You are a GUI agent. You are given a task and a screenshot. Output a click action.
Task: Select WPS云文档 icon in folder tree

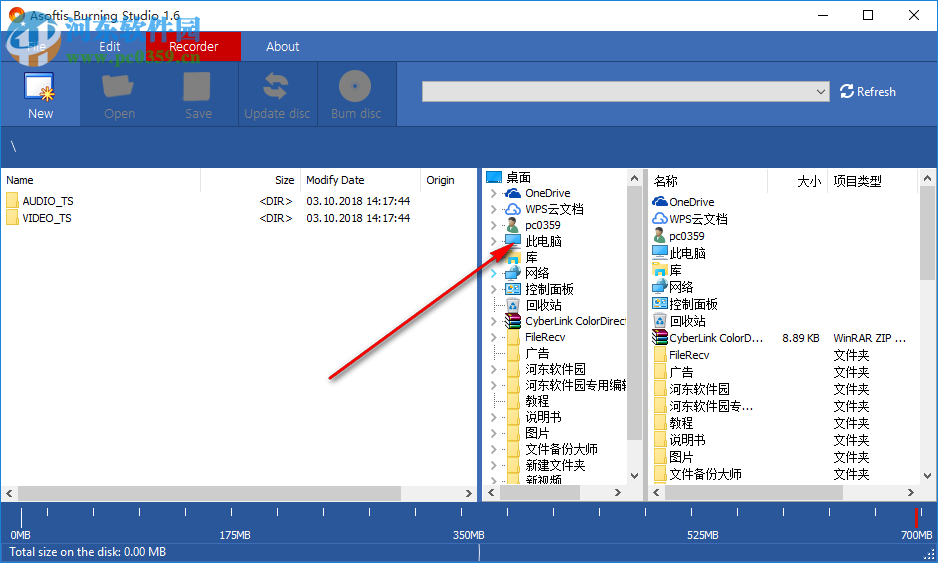513,209
